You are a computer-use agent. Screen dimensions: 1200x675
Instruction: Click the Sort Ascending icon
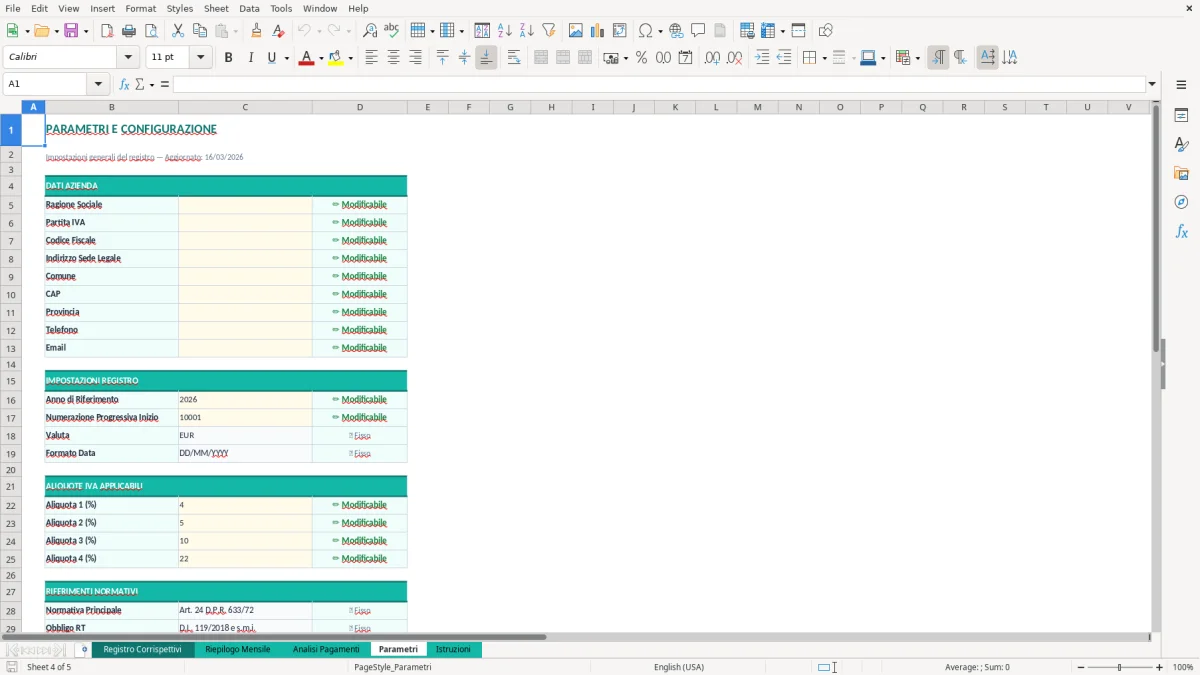[505, 31]
